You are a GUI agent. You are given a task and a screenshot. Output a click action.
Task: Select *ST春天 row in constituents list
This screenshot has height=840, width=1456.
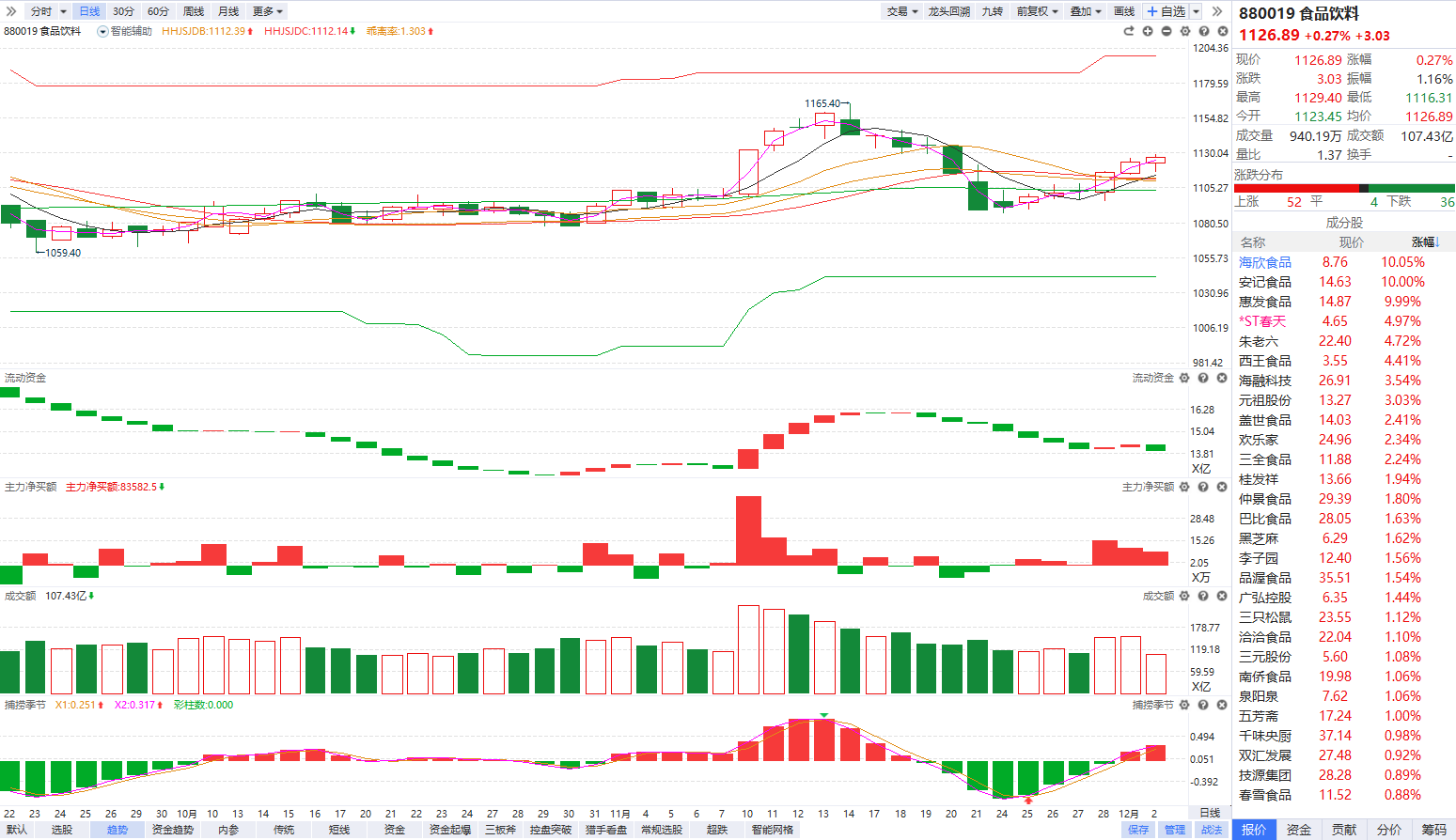(1344, 321)
